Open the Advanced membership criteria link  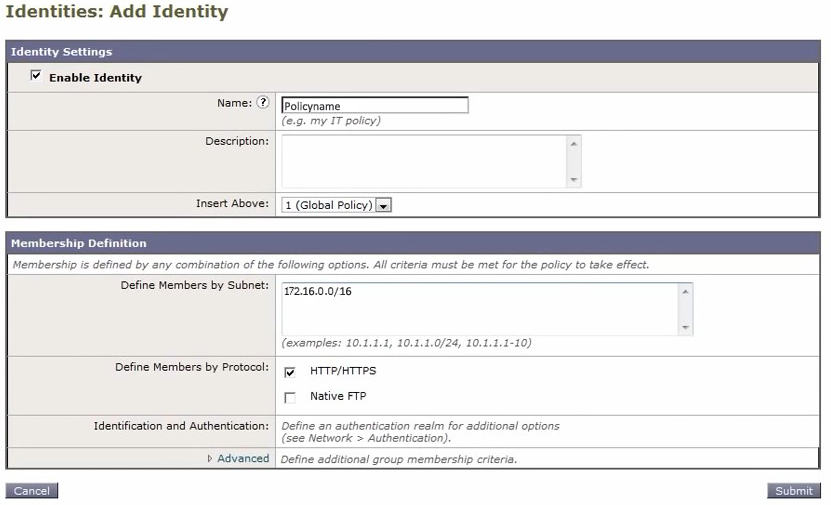[243, 459]
